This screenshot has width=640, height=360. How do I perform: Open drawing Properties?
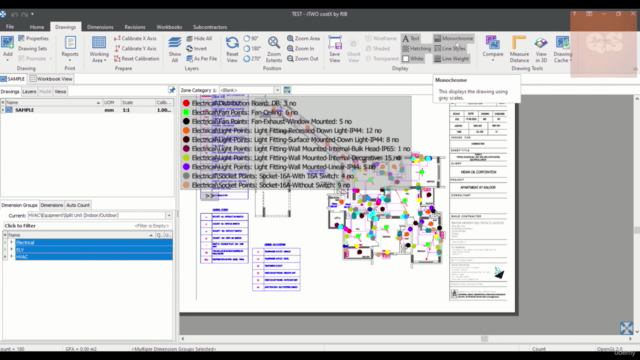pos(33,38)
